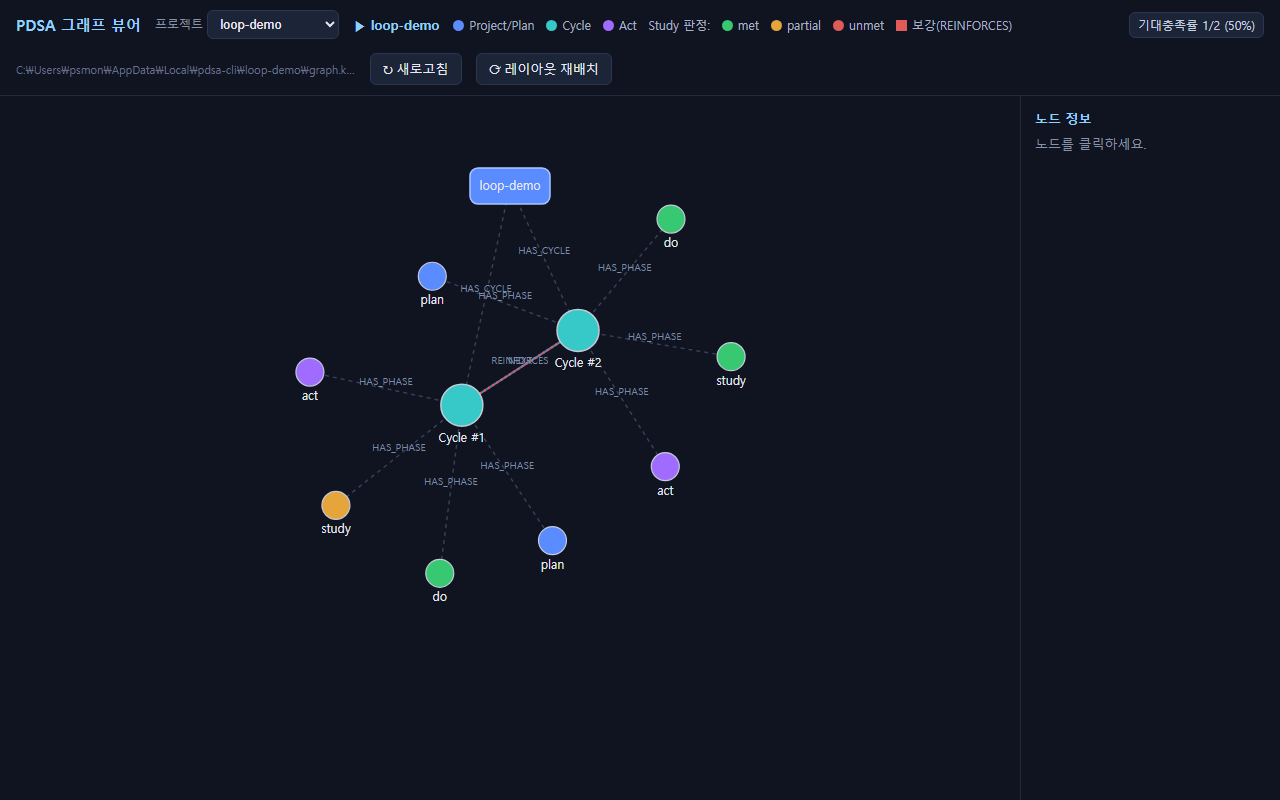The width and height of the screenshot is (1280, 800).
Task: Click the 보강(REINFORCES) red square legend
Action: pos(901,26)
